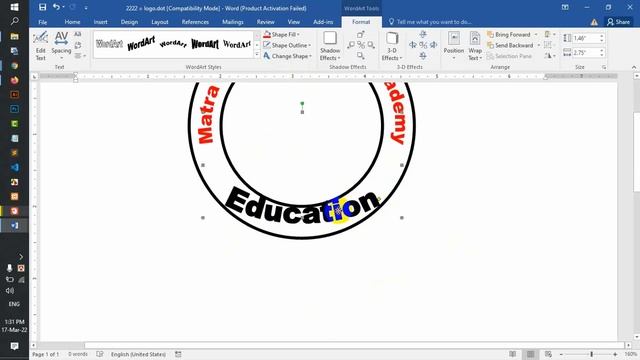Screen dimensions: 640x360
Task: Open taskbar Search icon
Action: click(x=14, y=21)
